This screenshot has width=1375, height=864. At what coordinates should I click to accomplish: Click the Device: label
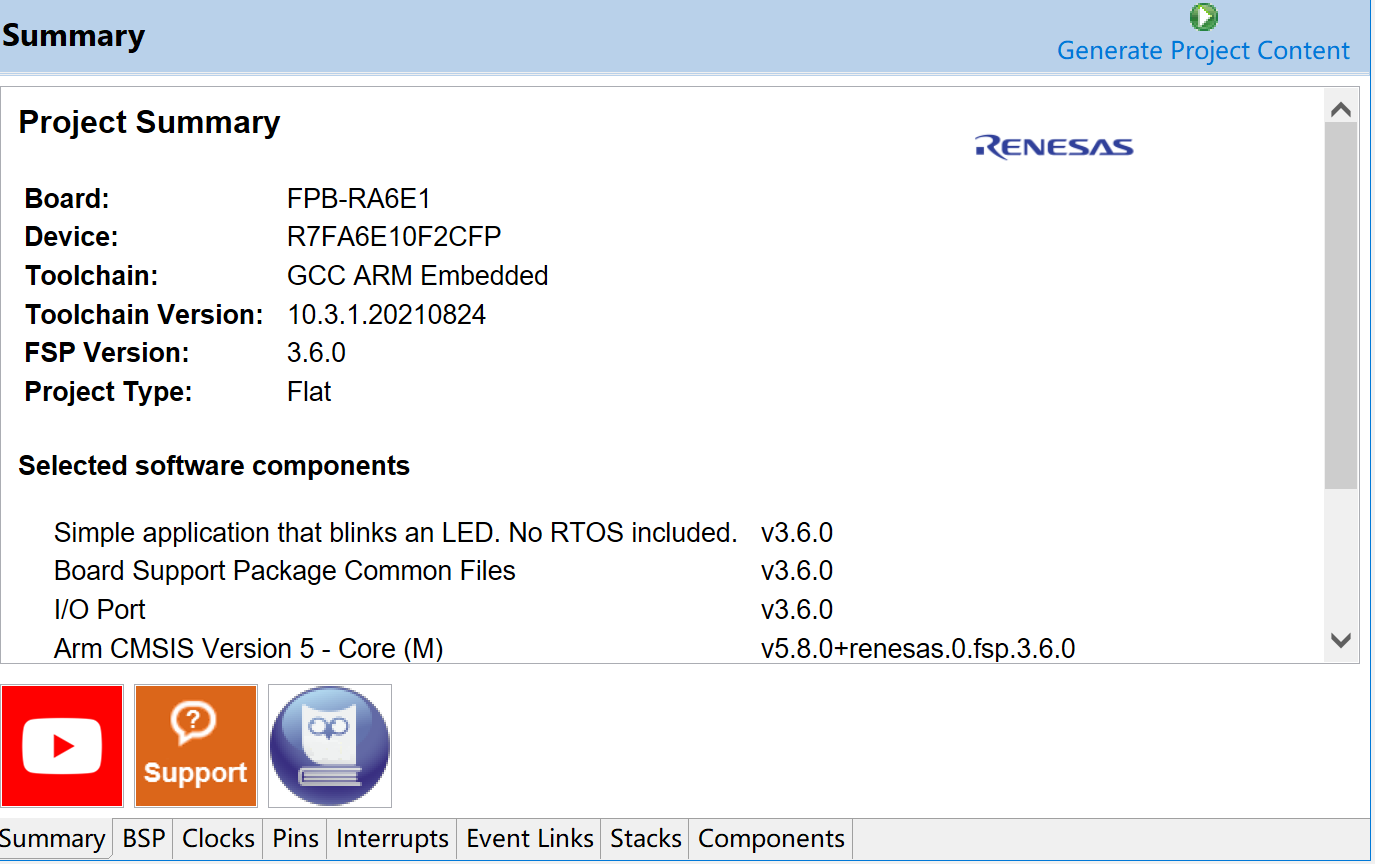(x=71, y=237)
